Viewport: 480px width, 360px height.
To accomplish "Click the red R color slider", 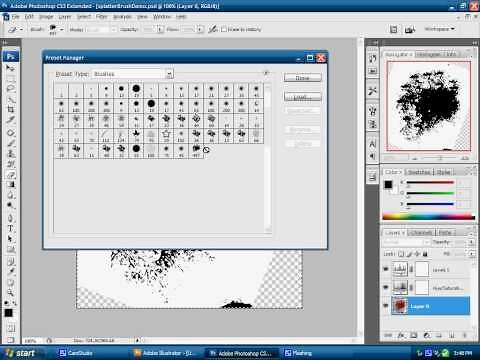I will coord(430,183).
